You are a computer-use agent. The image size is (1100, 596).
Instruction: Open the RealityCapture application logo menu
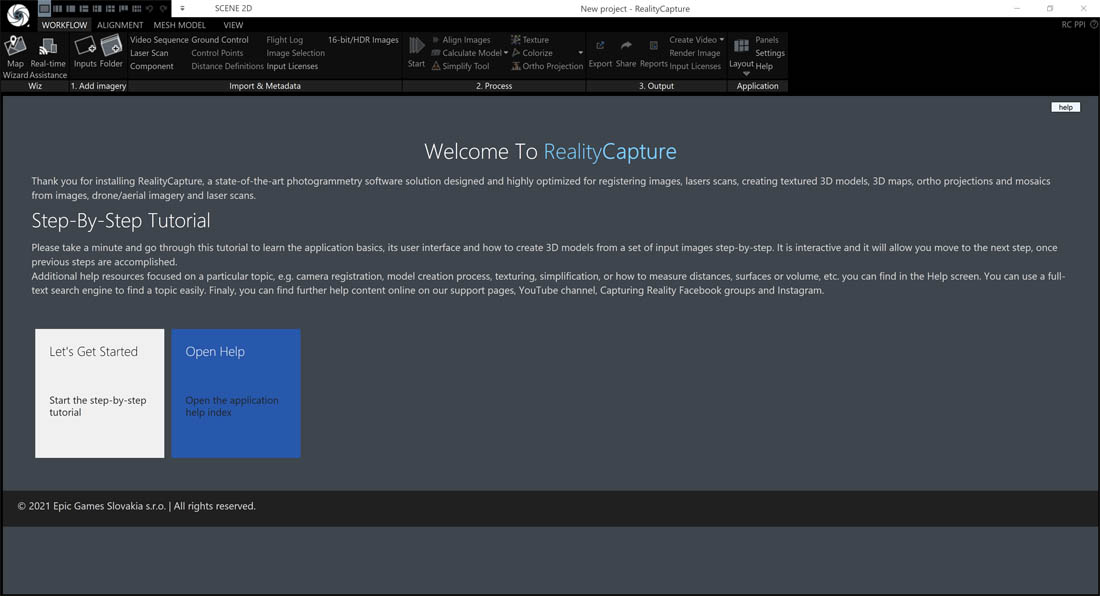coord(18,15)
